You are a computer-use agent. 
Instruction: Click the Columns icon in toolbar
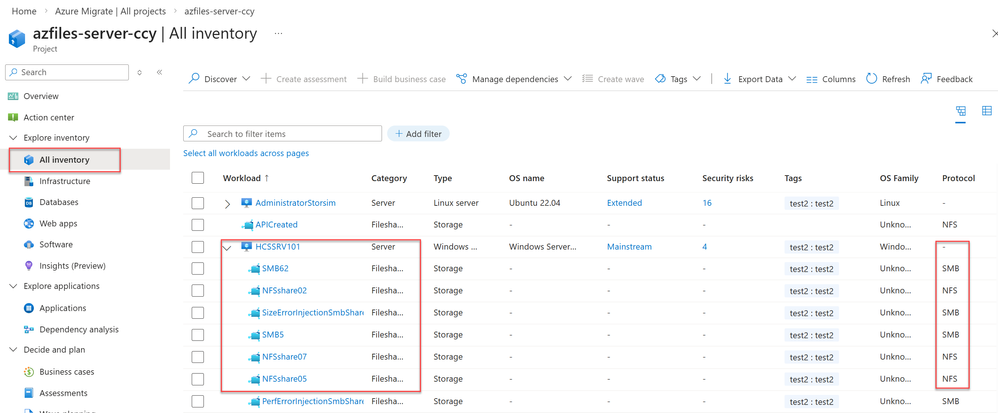[812, 80]
